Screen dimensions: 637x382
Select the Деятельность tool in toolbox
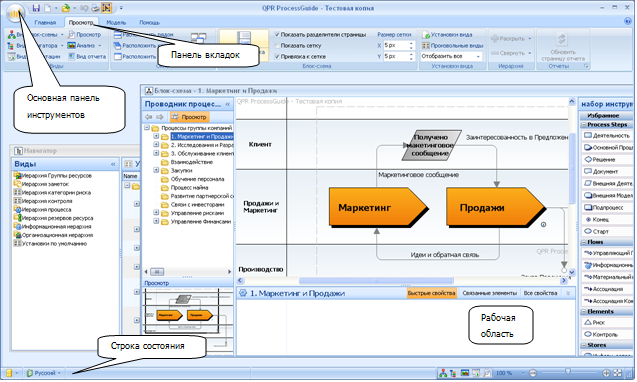point(607,135)
